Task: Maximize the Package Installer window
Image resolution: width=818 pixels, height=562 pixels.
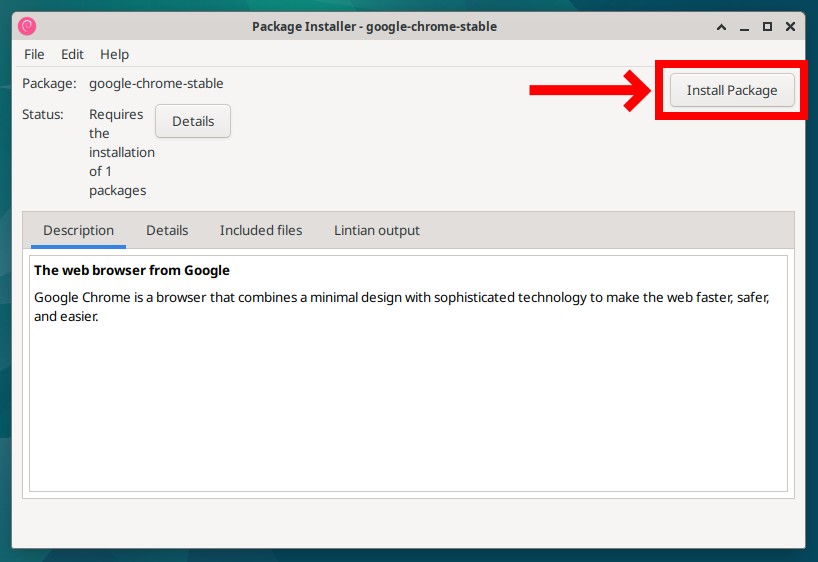Action: pos(767,27)
